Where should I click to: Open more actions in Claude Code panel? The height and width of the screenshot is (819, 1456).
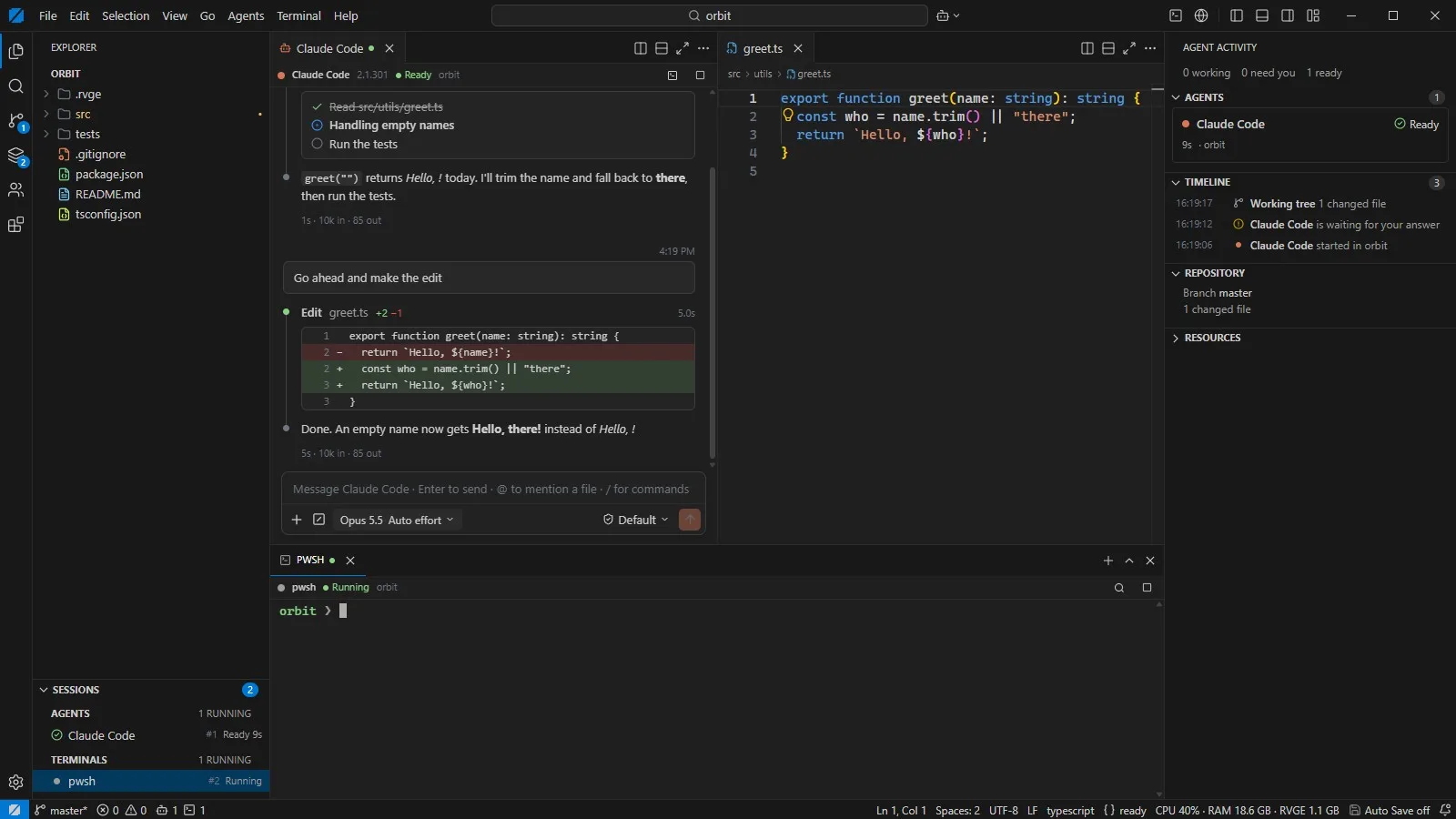(x=703, y=48)
